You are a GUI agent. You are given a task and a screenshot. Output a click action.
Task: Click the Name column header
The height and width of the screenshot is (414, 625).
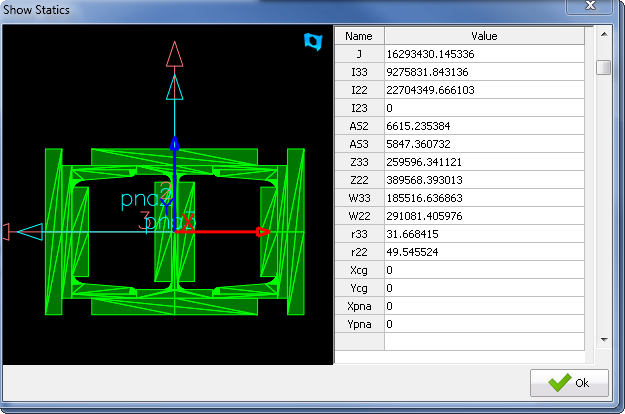pos(359,35)
